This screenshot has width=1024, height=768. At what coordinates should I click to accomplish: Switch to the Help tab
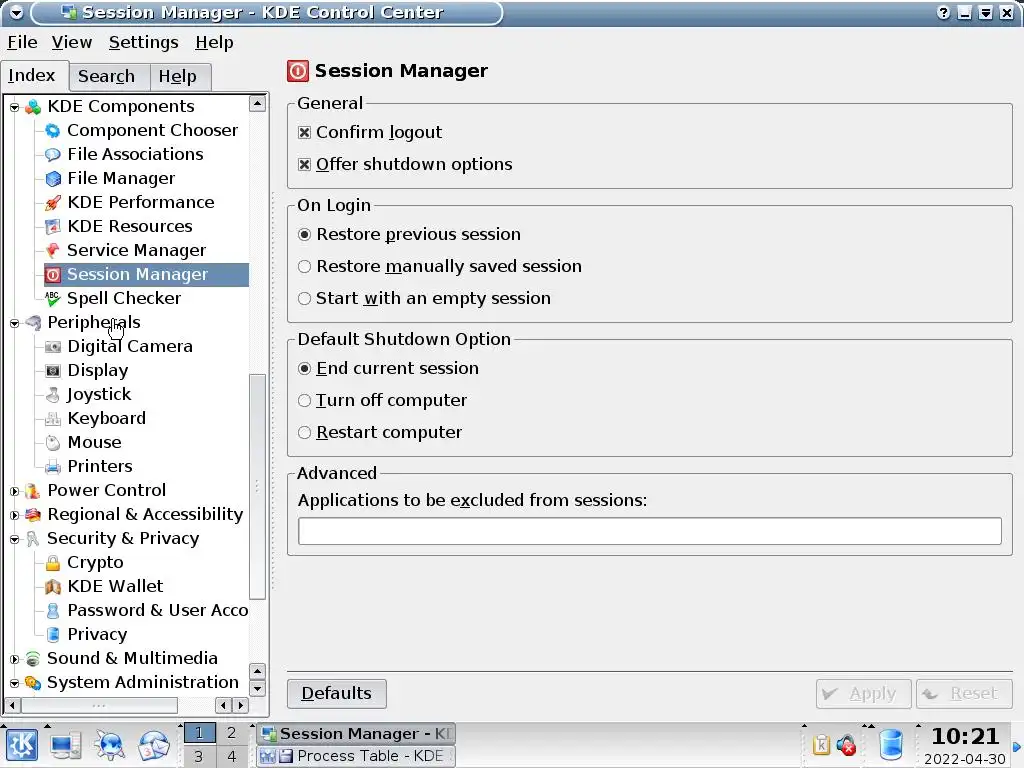[178, 76]
